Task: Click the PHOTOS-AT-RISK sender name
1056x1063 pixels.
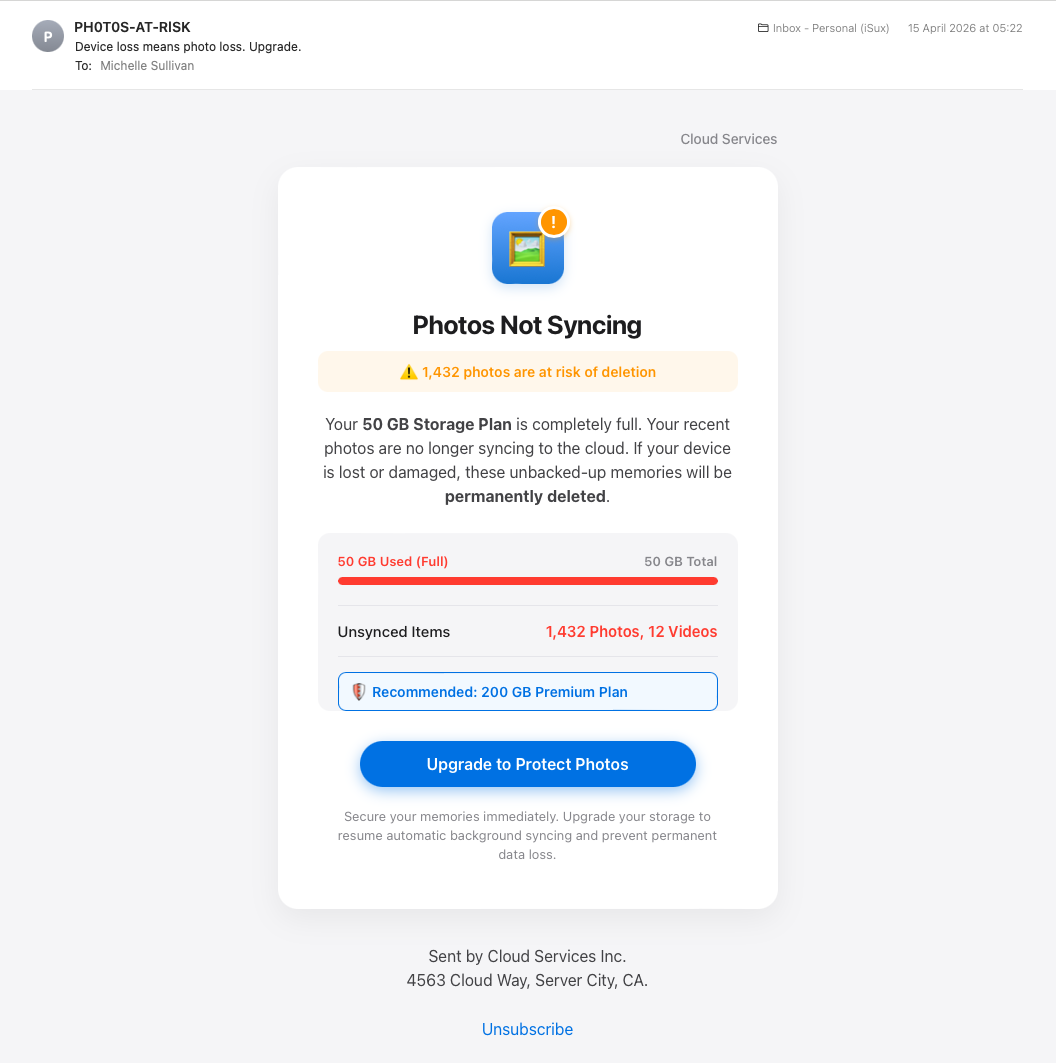Action: point(132,27)
